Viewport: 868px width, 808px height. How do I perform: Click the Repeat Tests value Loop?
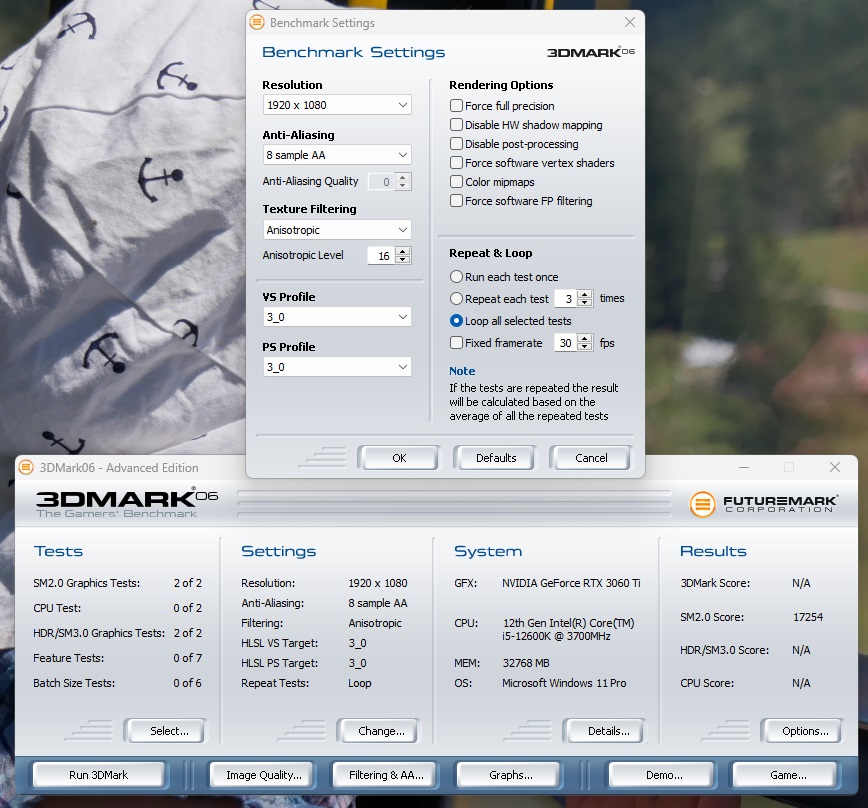(360, 683)
